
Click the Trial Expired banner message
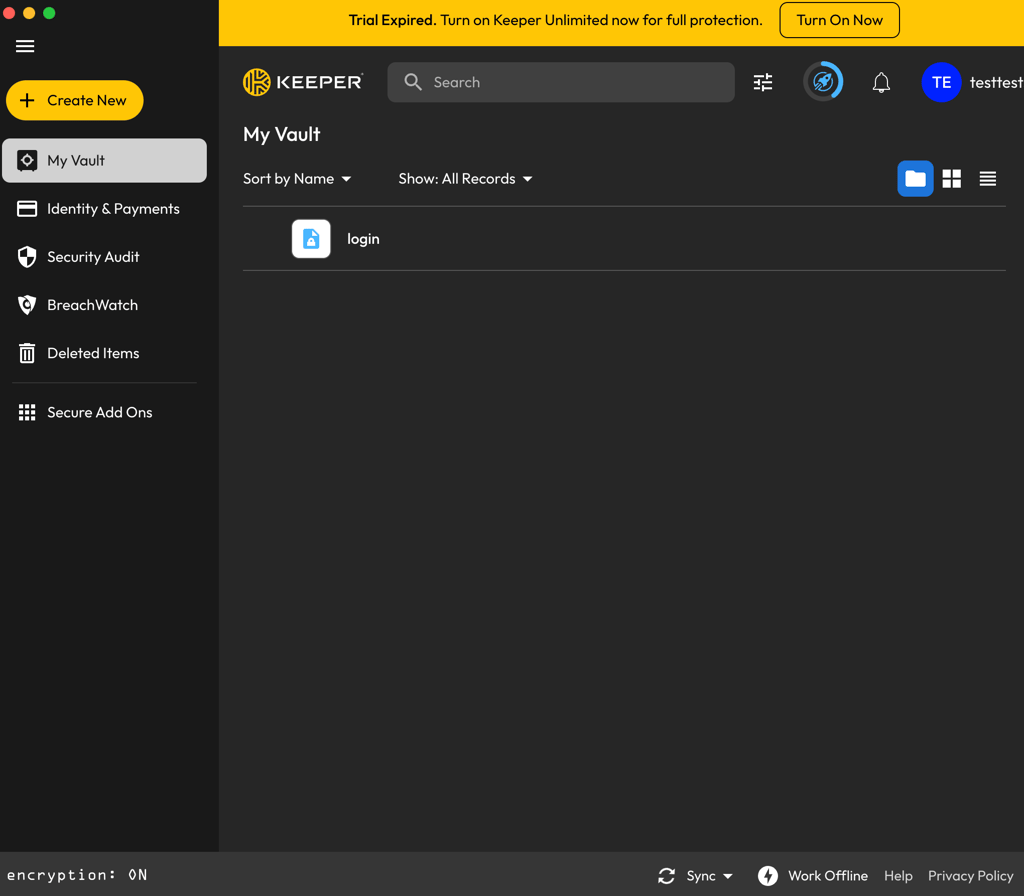(555, 20)
